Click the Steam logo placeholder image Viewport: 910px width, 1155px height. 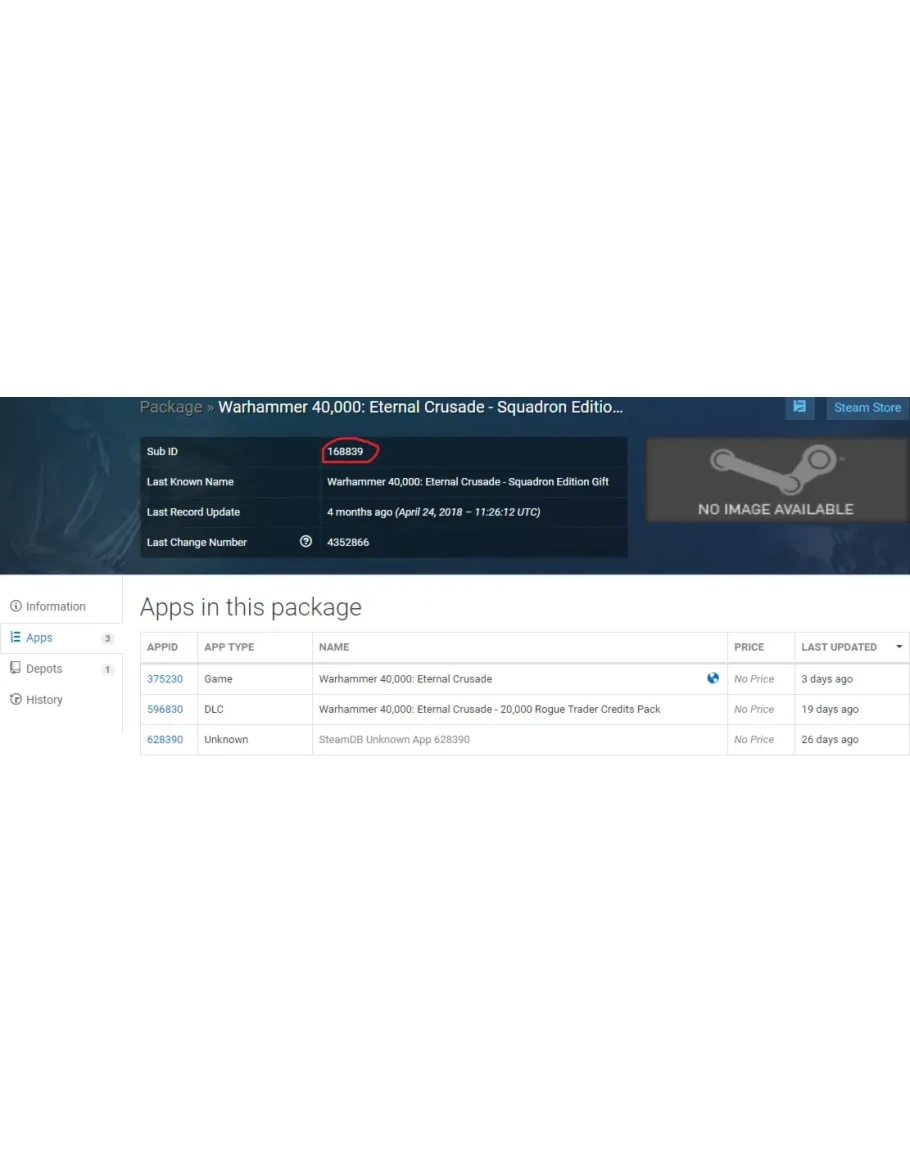776,479
